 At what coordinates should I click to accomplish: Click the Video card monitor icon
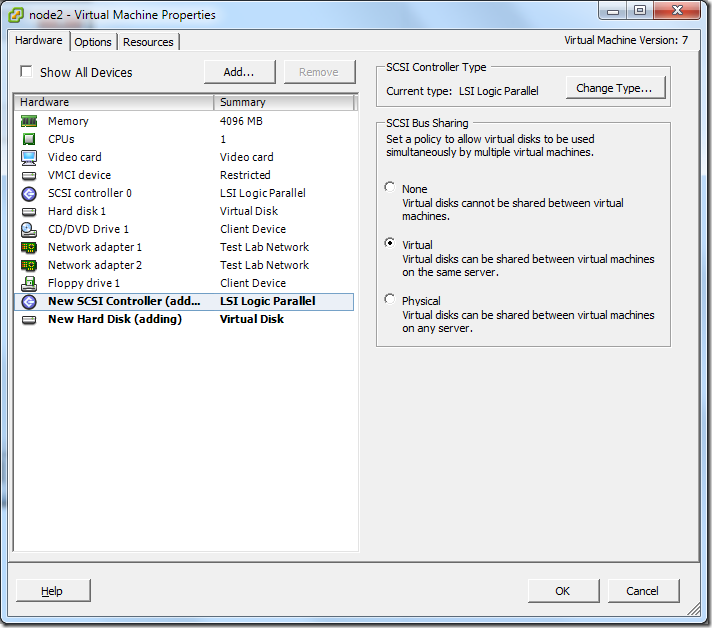click(x=29, y=157)
